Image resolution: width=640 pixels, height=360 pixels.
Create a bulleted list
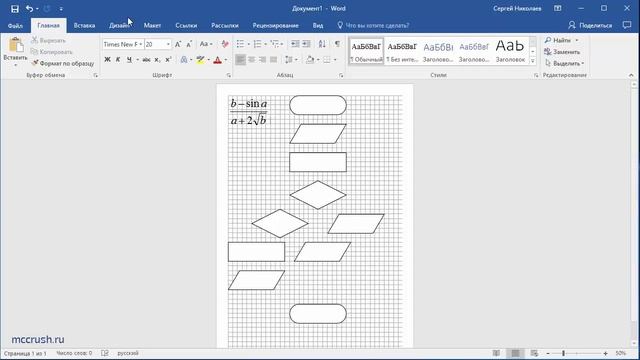click(x=240, y=44)
